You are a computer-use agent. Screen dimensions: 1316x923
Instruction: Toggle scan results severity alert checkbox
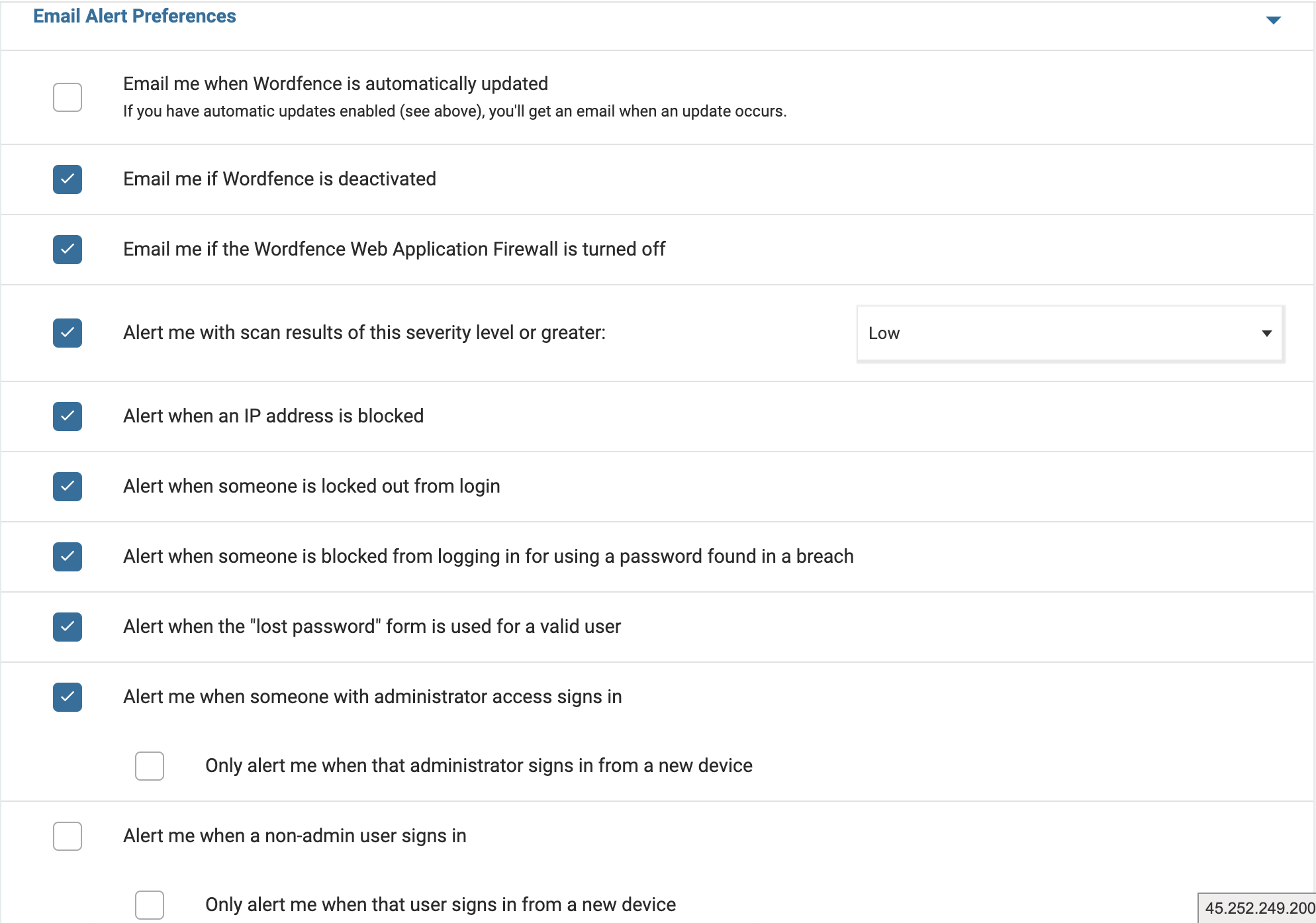[x=68, y=333]
